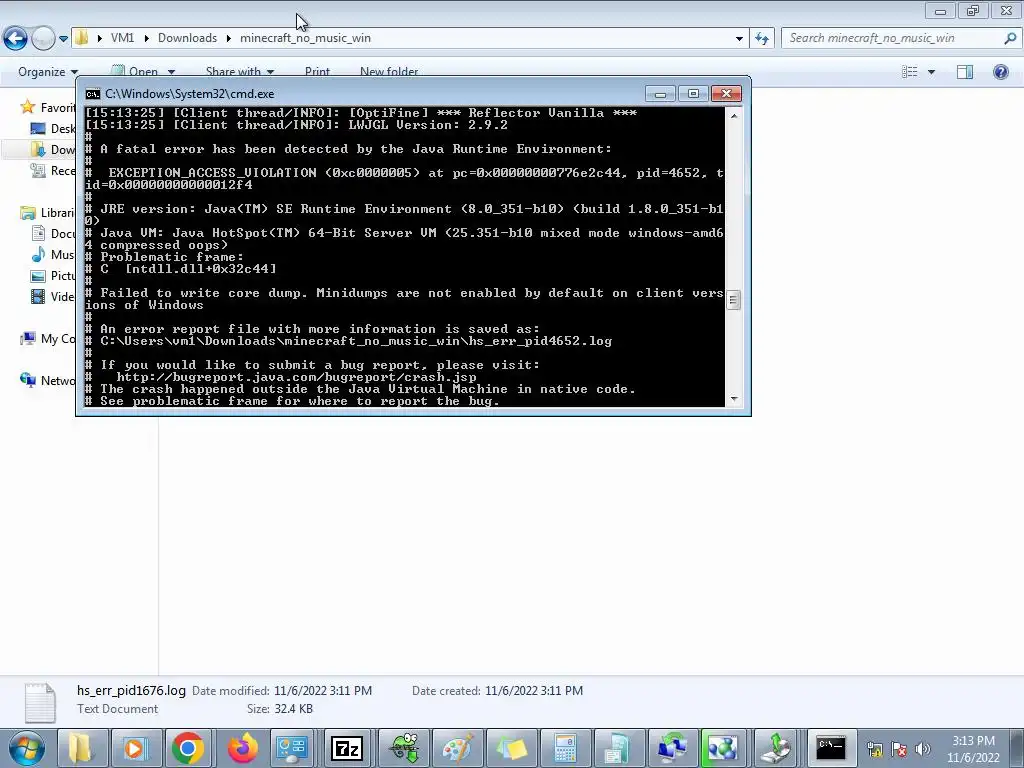Screen dimensions: 1024x768
Task: Open Firefox from the taskbar
Action: [242, 748]
